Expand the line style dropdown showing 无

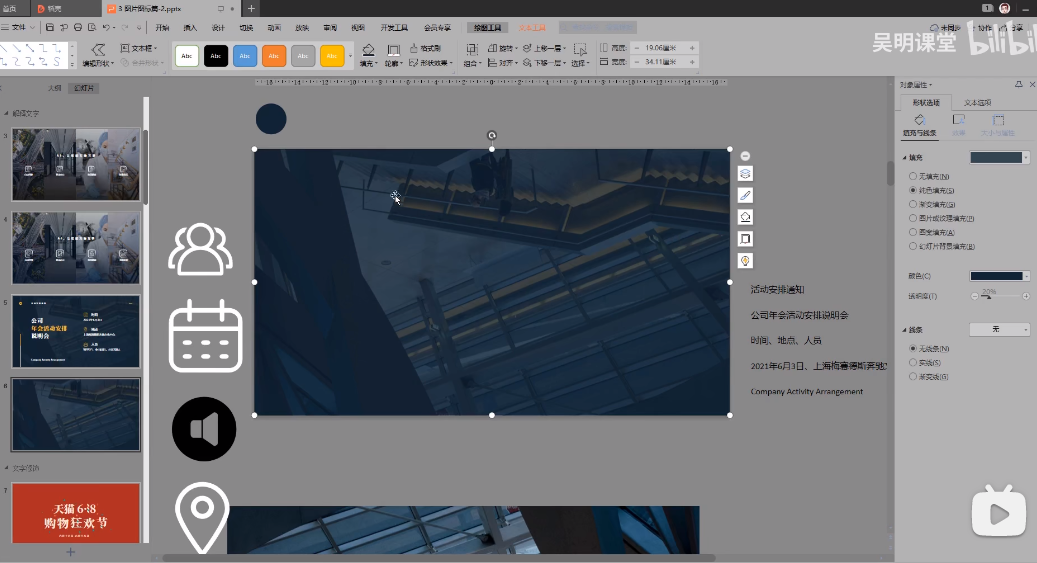point(1000,329)
